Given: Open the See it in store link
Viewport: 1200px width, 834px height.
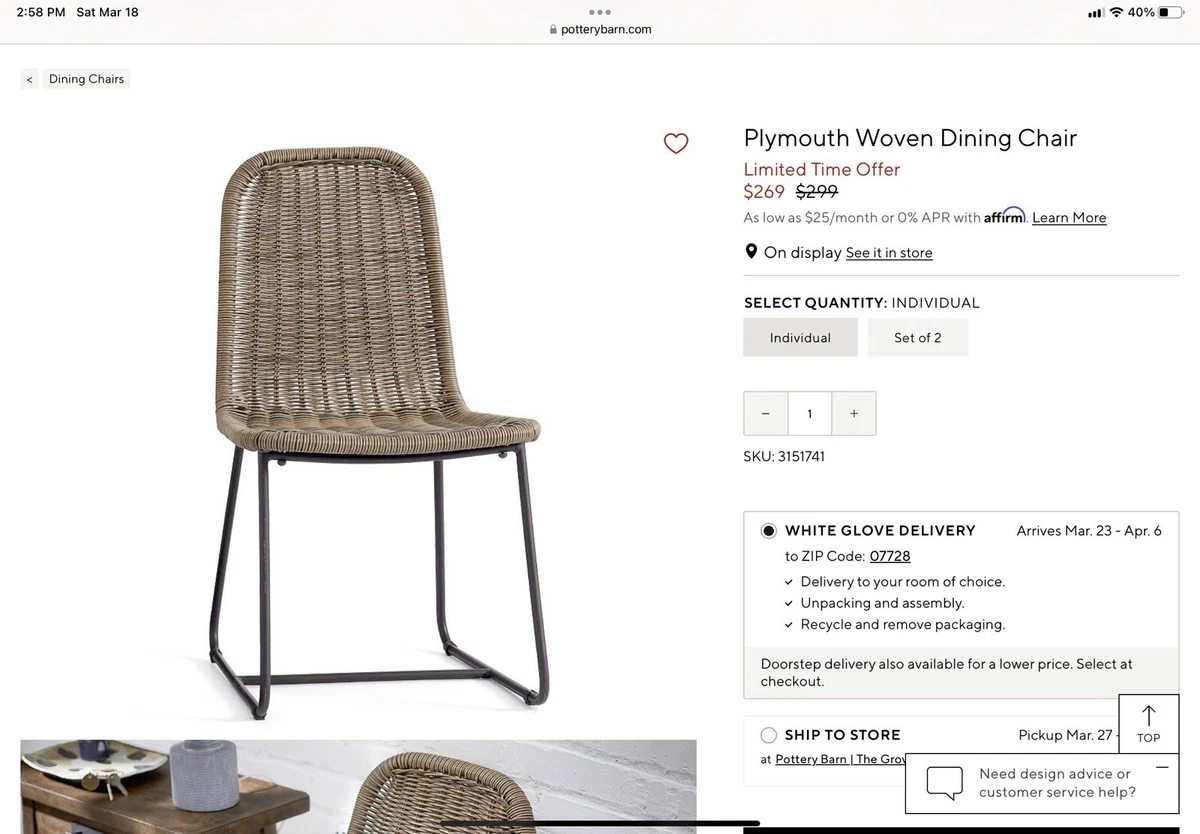Looking at the screenshot, I should (889, 253).
